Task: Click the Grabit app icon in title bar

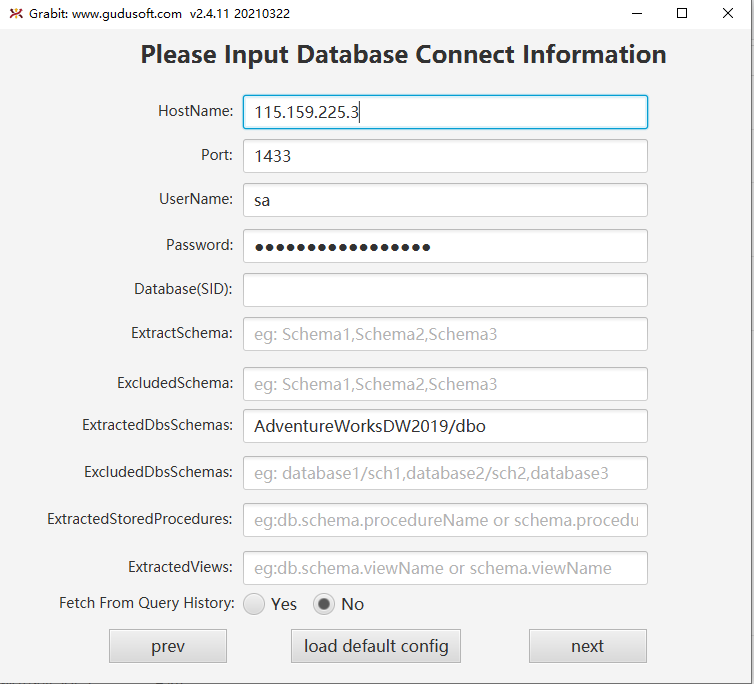Action: click(16, 13)
